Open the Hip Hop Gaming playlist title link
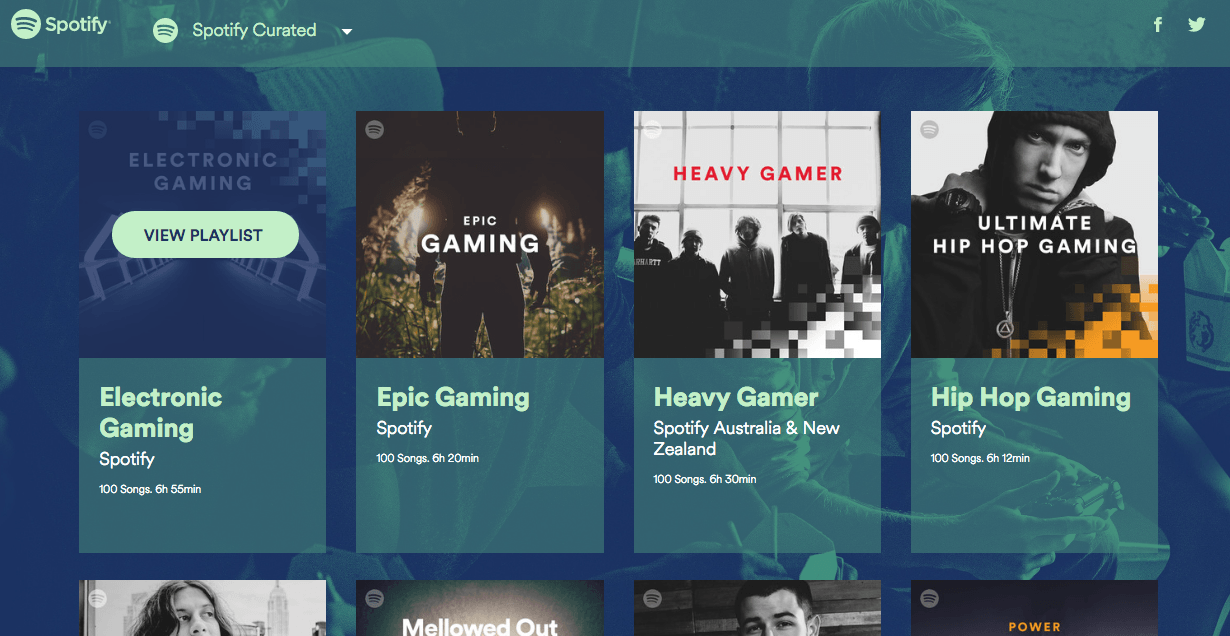The height and width of the screenshot is (636, 1230). pos(1031,398)
